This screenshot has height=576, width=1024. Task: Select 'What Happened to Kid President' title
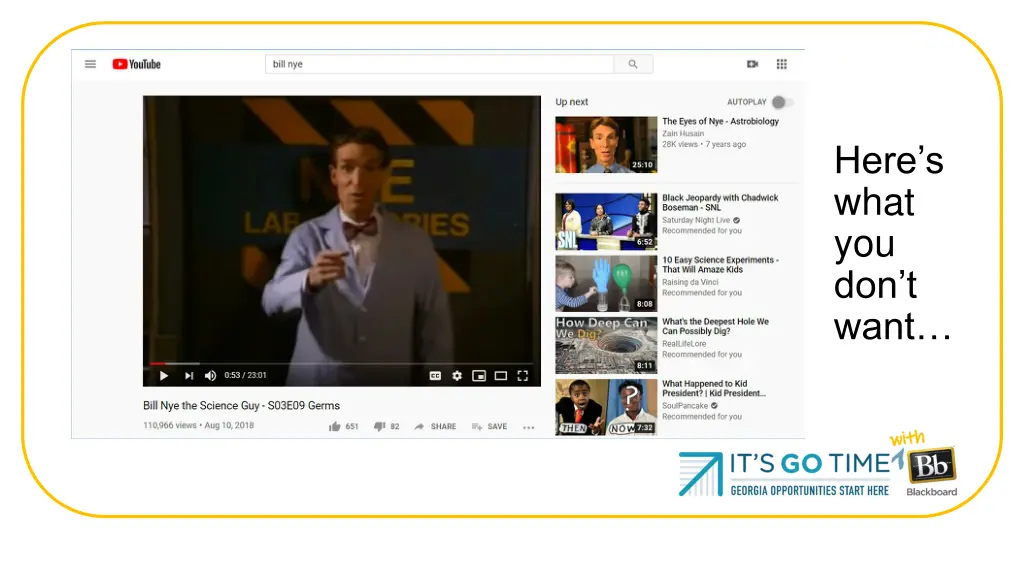[x=714, y=389]
